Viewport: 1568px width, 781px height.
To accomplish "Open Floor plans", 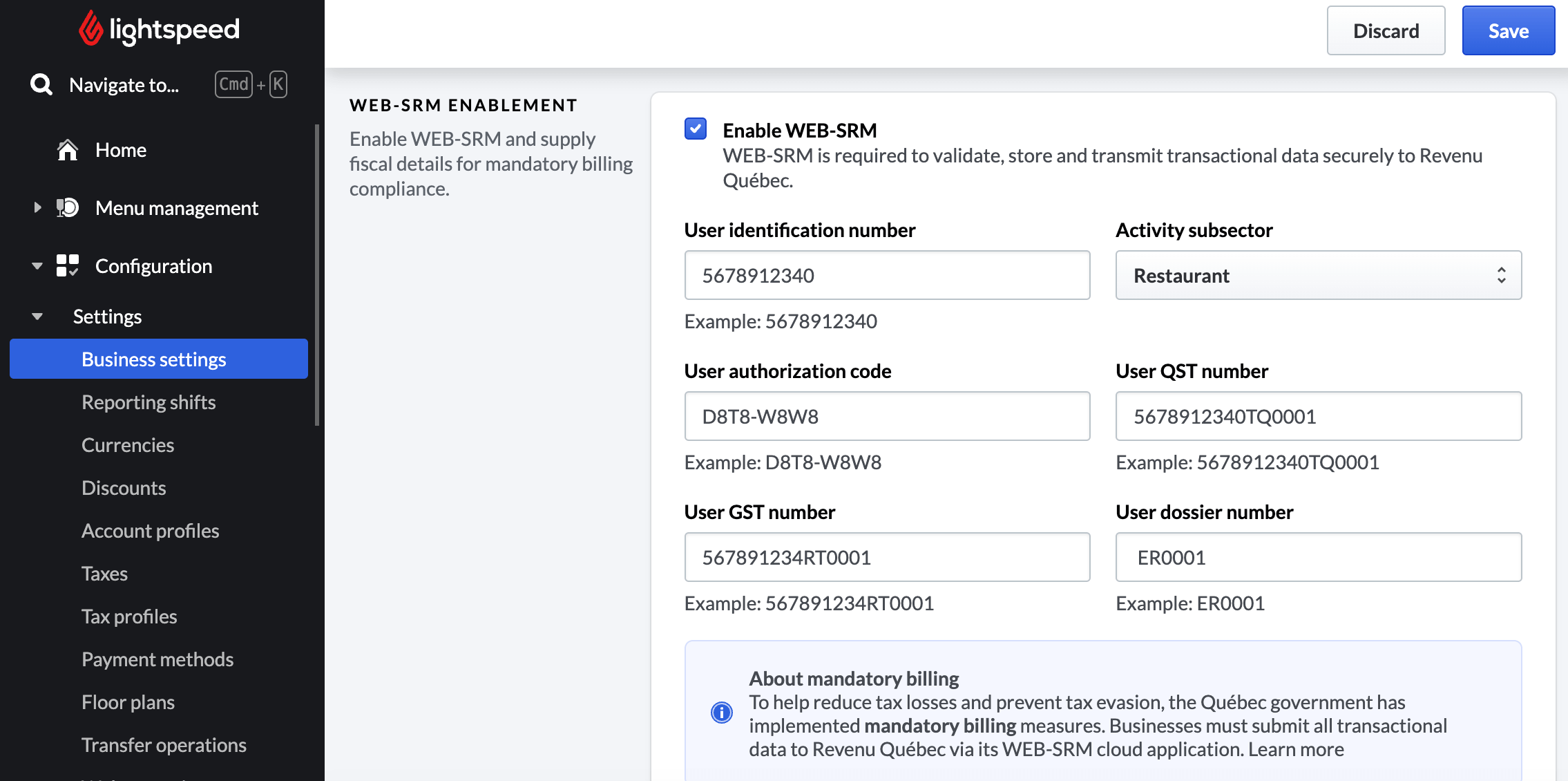I will (128, 702).
